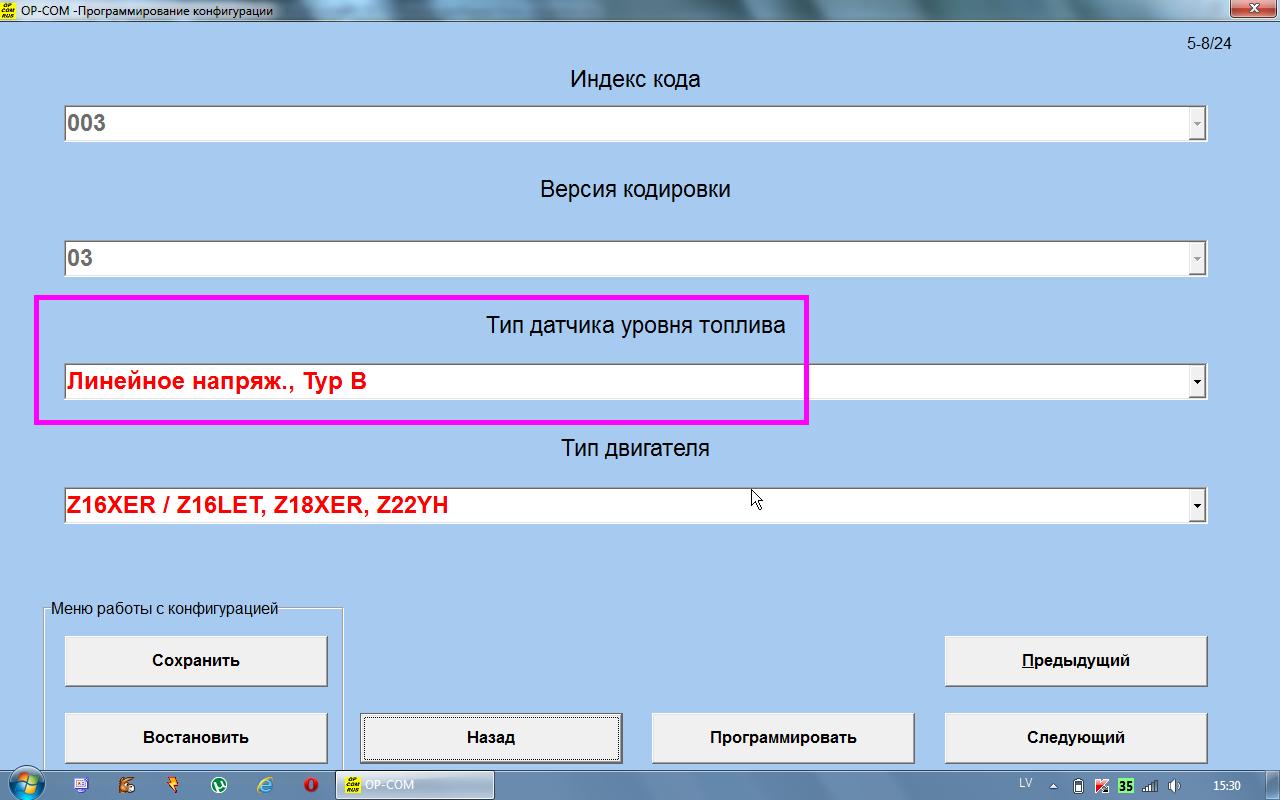Image resolution: width=1280 pixels, height=800 pixels.
Task: Open the Opera browser from the taskbar
Action: (x=311, y=785)
